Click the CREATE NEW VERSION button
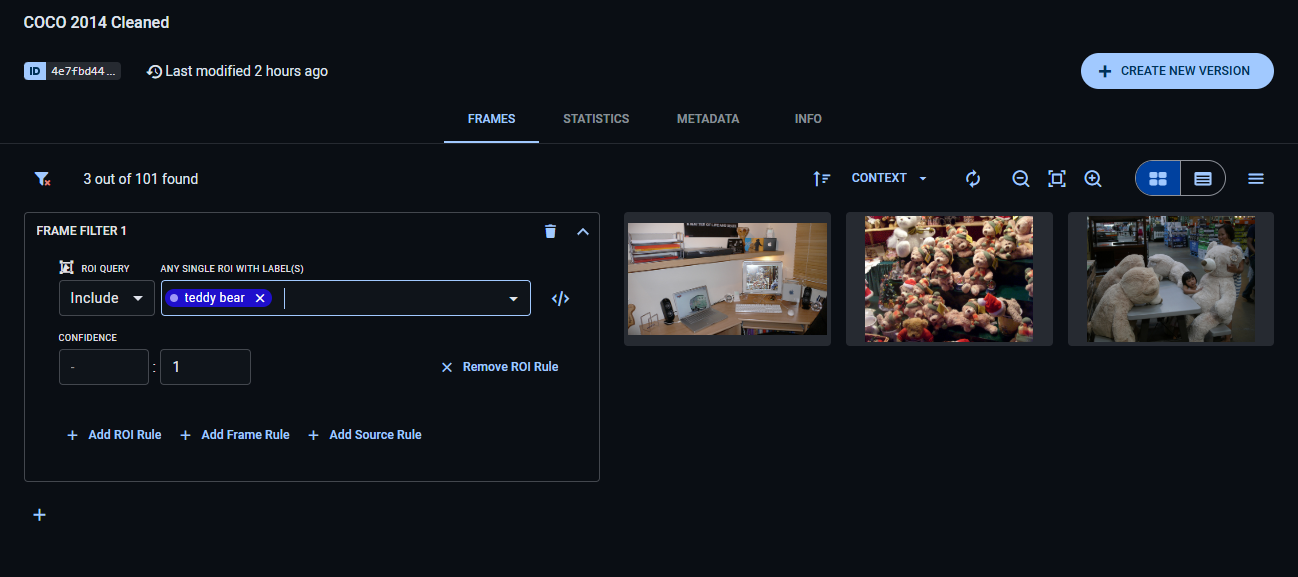The height and width of the screenshot is (577, 1298). pyautogui.click(x=1176, y=71)
